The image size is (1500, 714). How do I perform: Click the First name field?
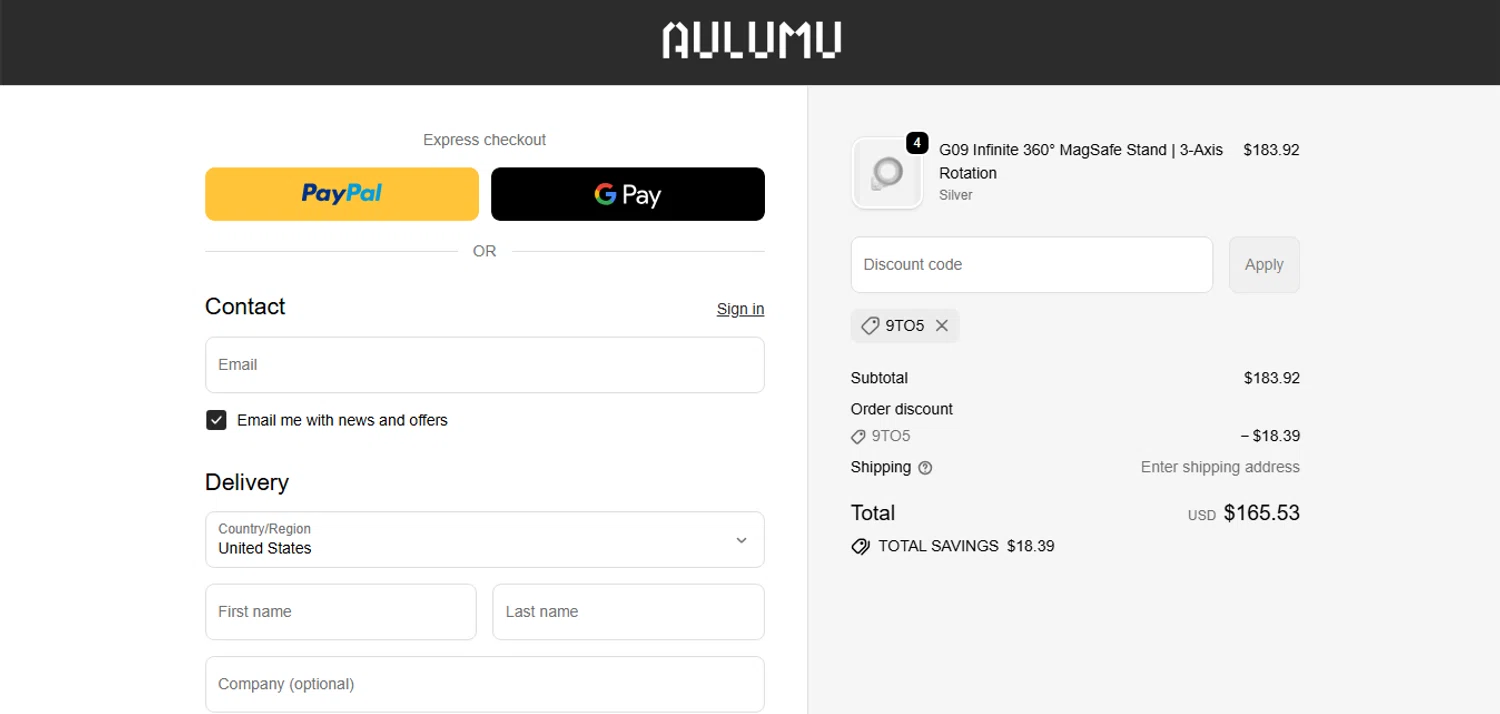pyautogui.click(x=341, y=612)
